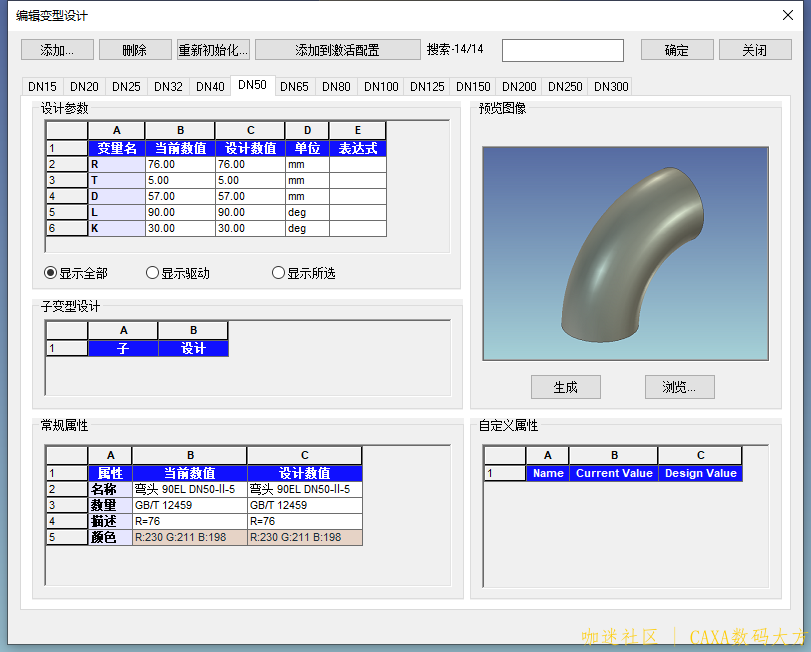Select design value cell for K (30.00)
This screenshot has width=811, height=652.
pyautogui.click(x=250, y=229)
